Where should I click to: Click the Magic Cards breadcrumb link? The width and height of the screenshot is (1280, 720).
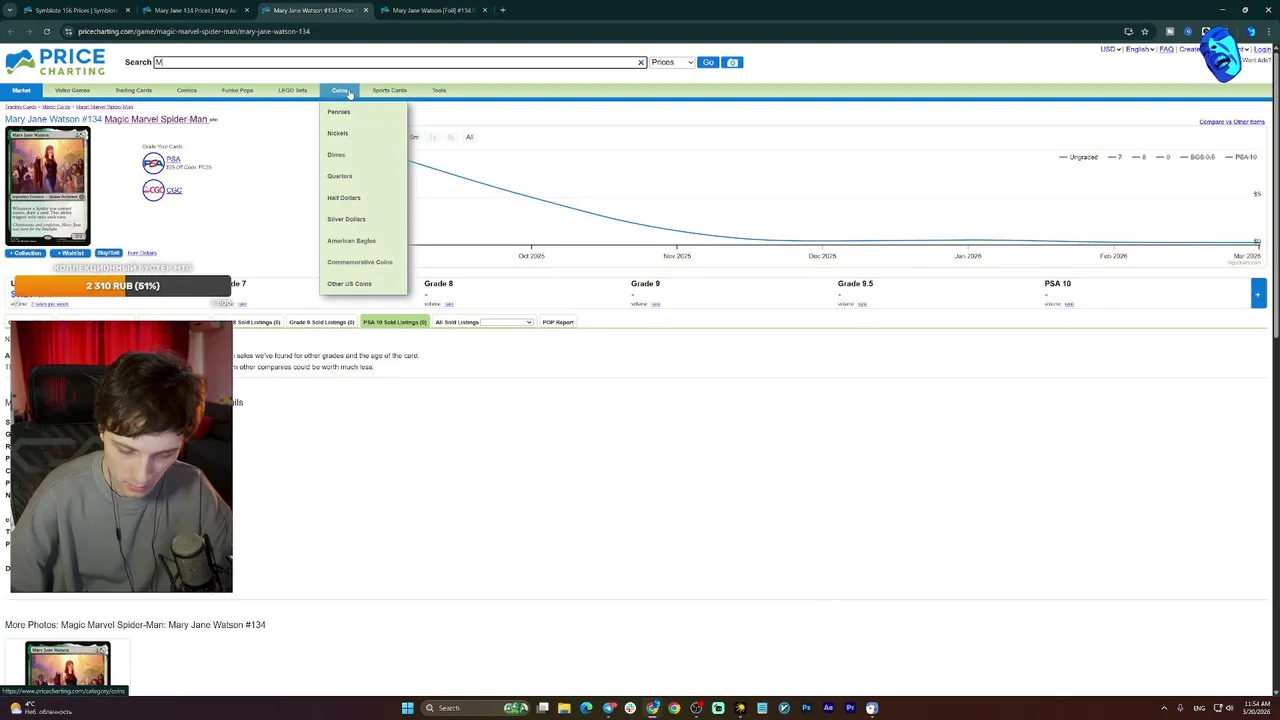56,107
